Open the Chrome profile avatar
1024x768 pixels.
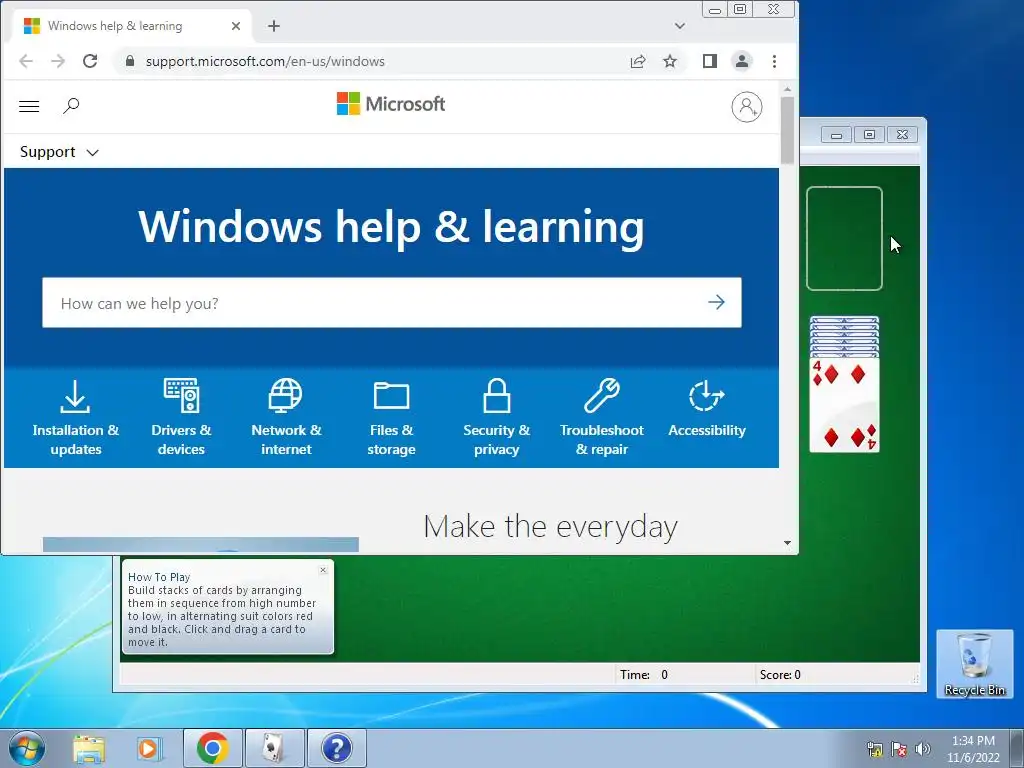point(742,61)
